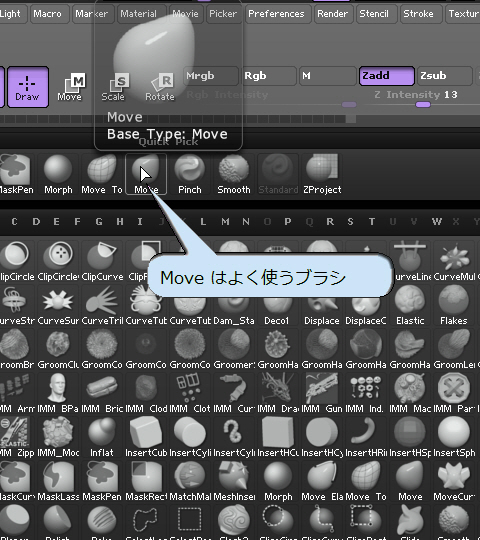This screenshot has height=540, width=480.
Task: Select the MaskLass brush
Action: pyautogui.click(x=58, y=482)
